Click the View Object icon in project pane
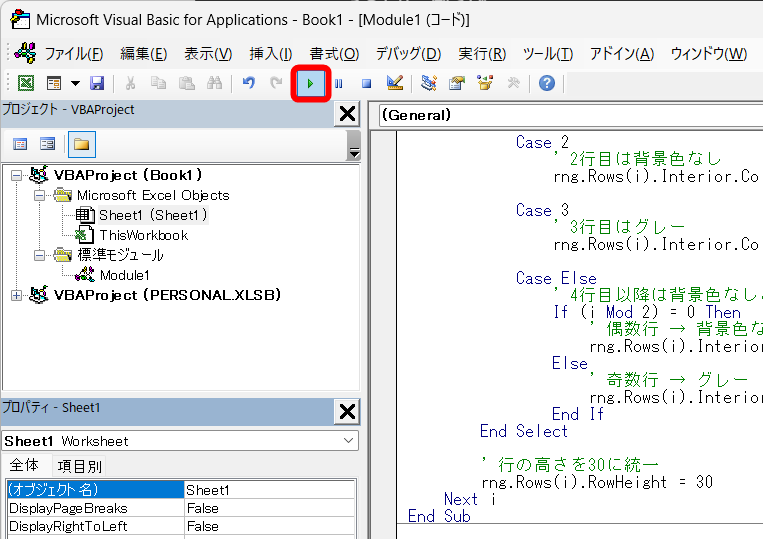The image size is (763, 539). 47,144
